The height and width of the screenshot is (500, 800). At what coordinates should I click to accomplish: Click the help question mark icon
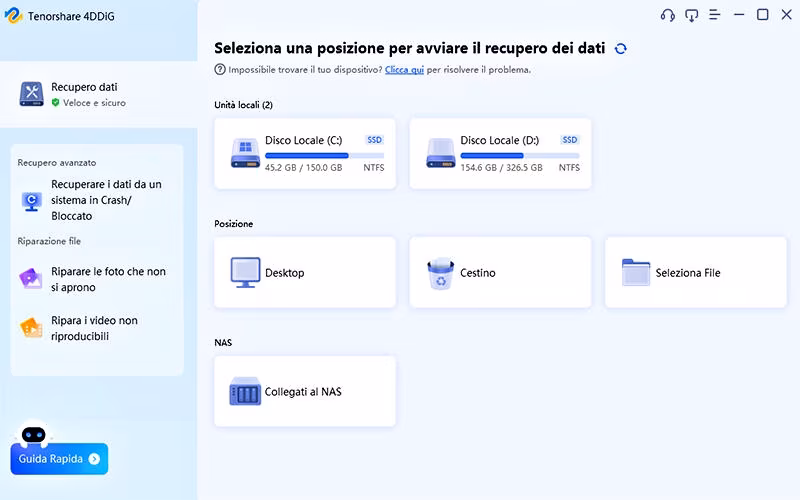pyautogui.click(x=220, y=70)
